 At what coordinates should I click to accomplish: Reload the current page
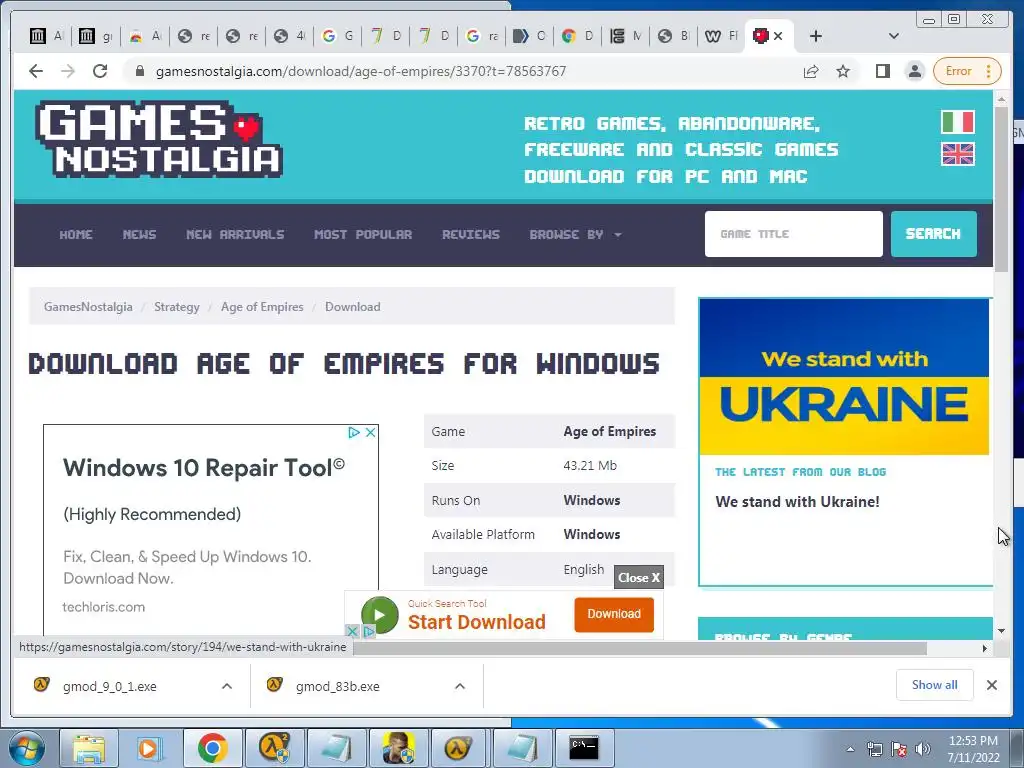point(100,71)
